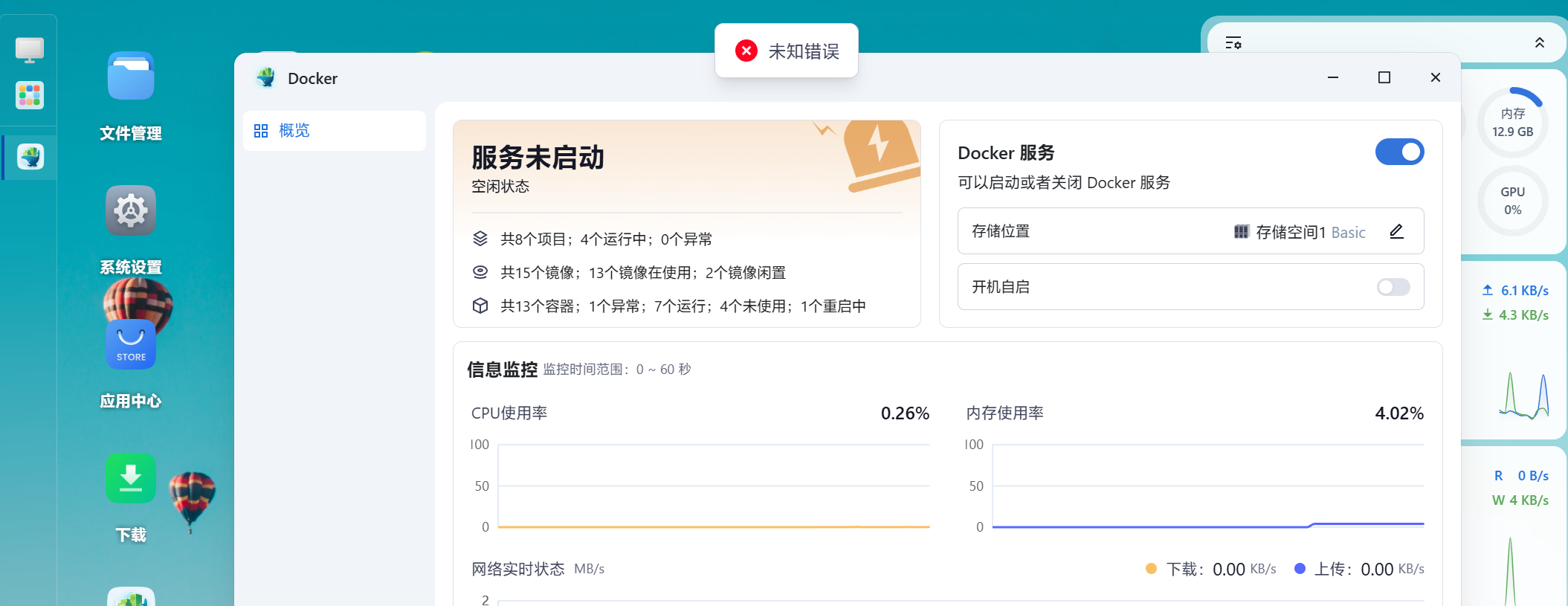Collapse the monitor widget with double chevron
The image size is (1568, 606).
[1540, 42]
